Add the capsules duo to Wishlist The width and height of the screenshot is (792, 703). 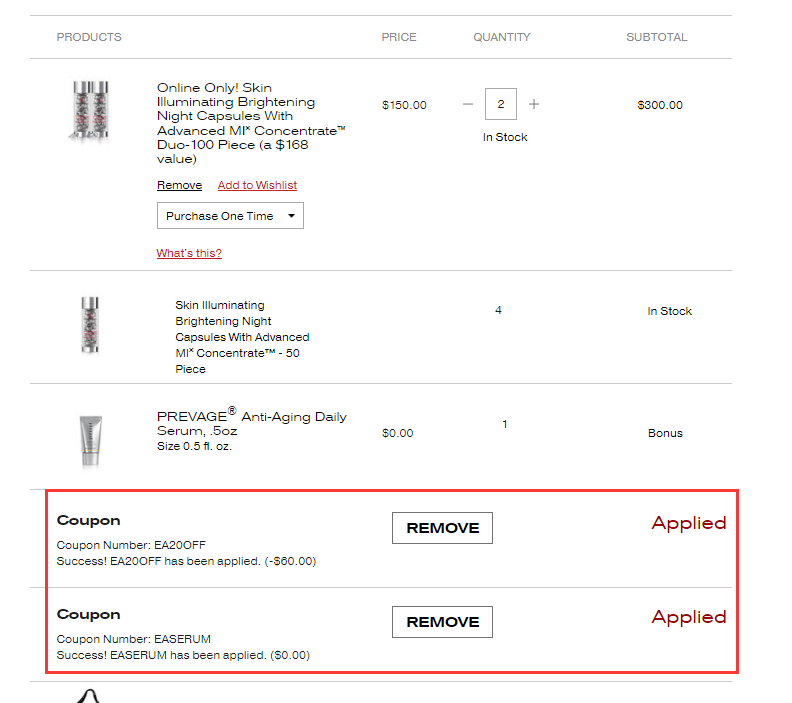(257, 185)
